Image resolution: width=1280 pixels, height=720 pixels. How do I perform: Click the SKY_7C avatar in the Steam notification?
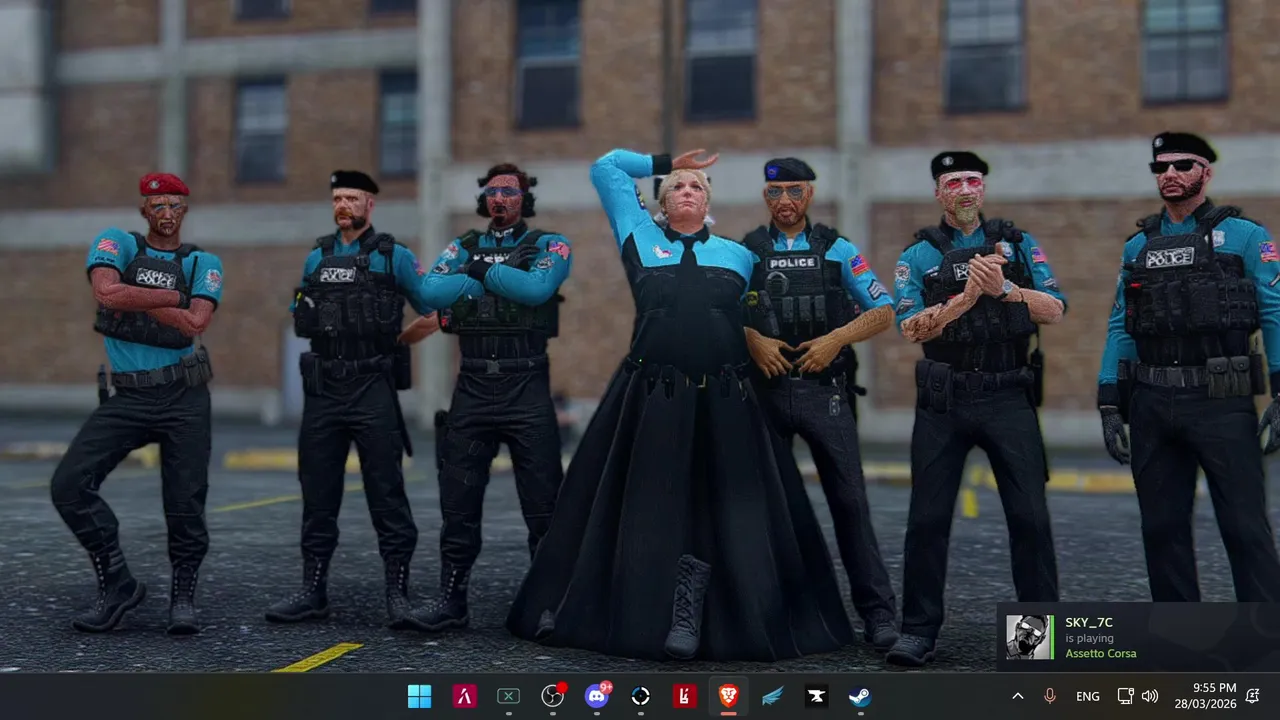[1030, 637]
